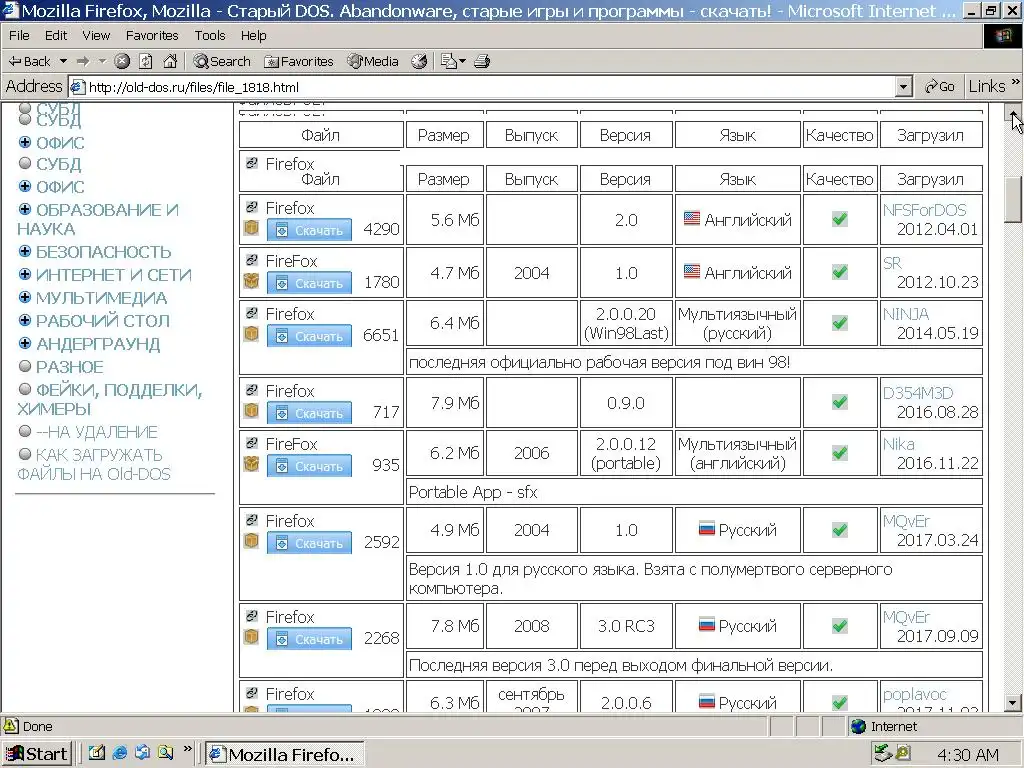Click the address bar URL field
This screenshot has height=768, width=1024.
483,87
